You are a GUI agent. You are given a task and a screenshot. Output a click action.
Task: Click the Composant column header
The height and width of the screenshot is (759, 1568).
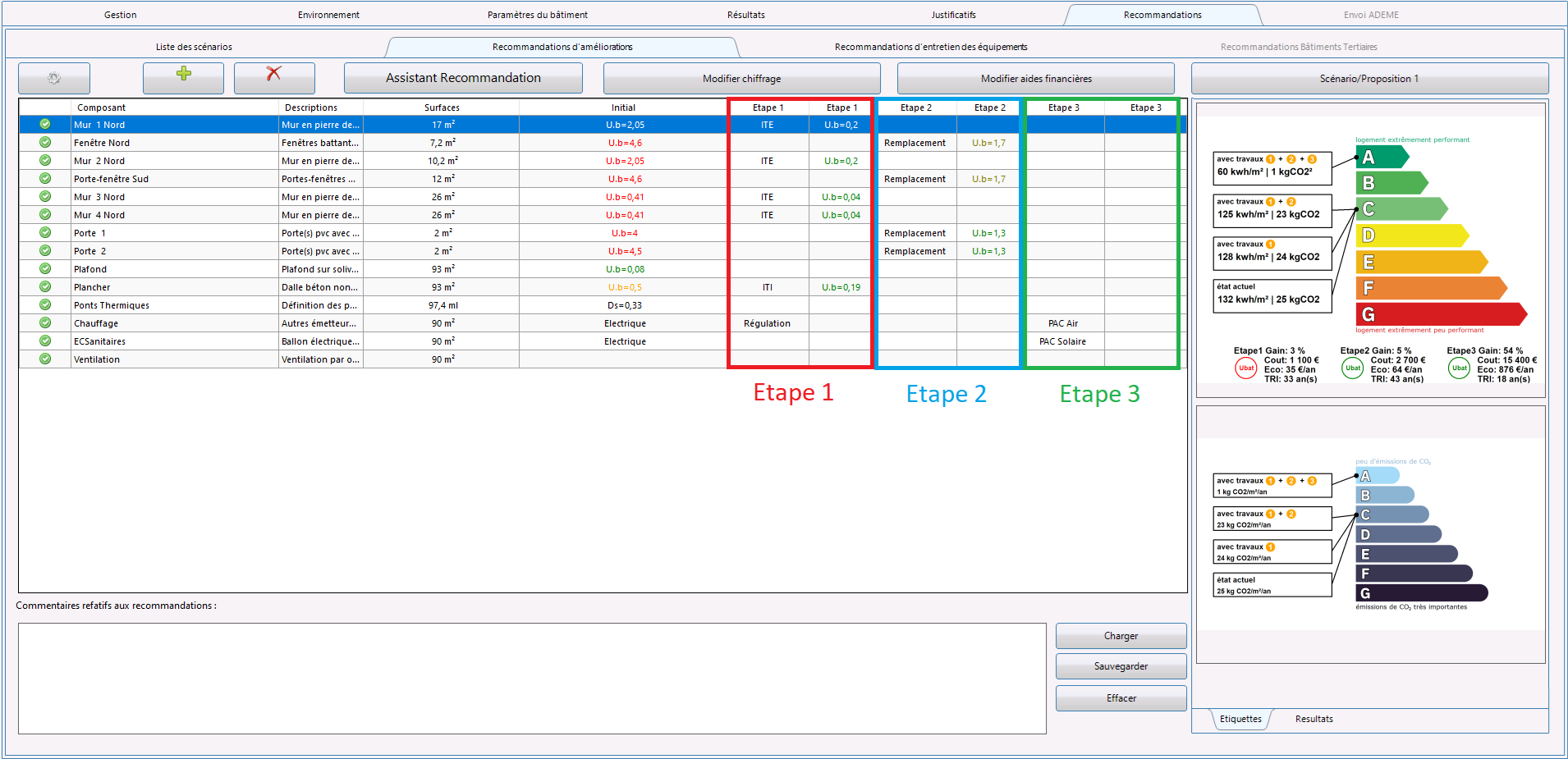[x=174, y=107]
